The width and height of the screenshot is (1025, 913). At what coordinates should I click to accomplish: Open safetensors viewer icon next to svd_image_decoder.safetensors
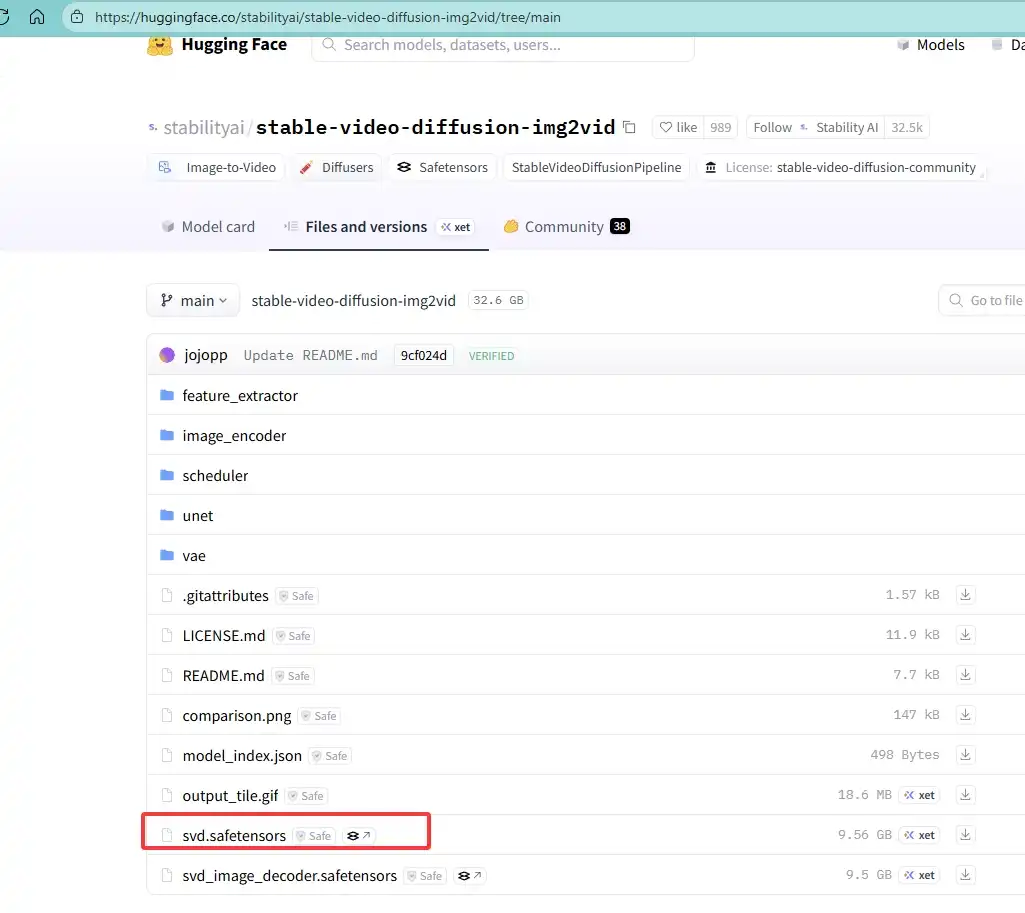(469, 875)
